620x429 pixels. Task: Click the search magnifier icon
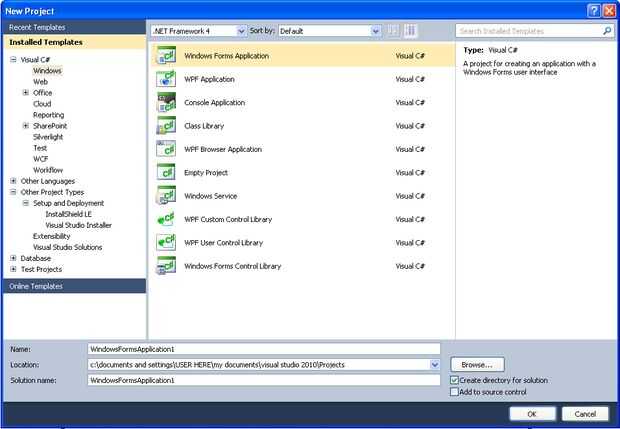[x=607, y=30]
